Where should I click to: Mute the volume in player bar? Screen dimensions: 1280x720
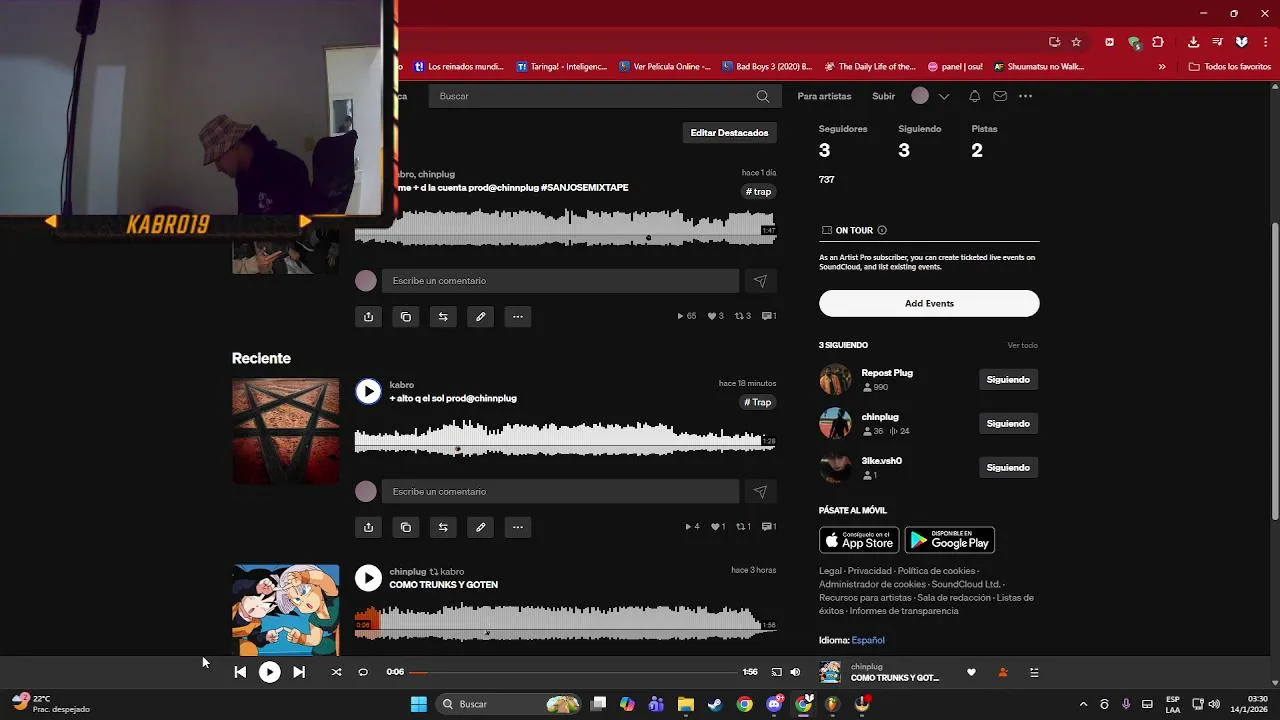coord(795,672)
